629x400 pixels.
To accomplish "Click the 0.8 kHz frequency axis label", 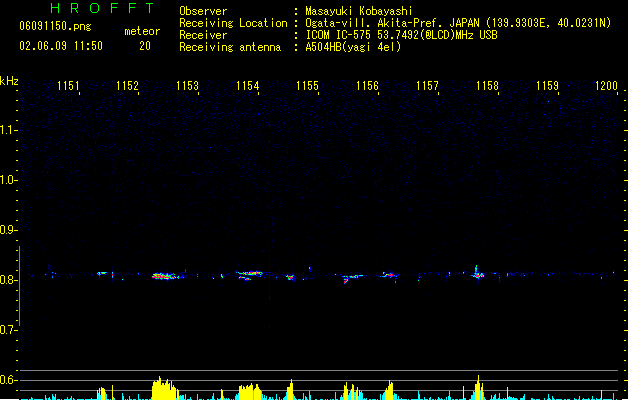I will 7,280.
